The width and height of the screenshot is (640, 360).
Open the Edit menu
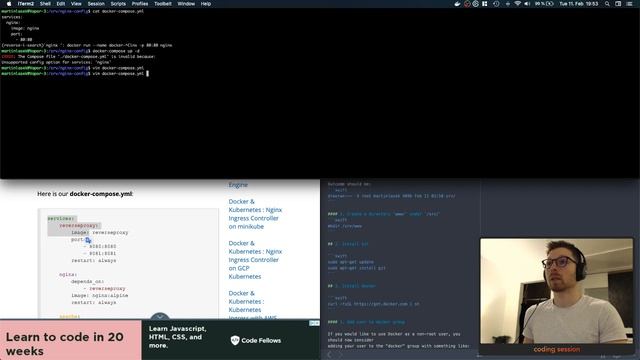point(61,4)
